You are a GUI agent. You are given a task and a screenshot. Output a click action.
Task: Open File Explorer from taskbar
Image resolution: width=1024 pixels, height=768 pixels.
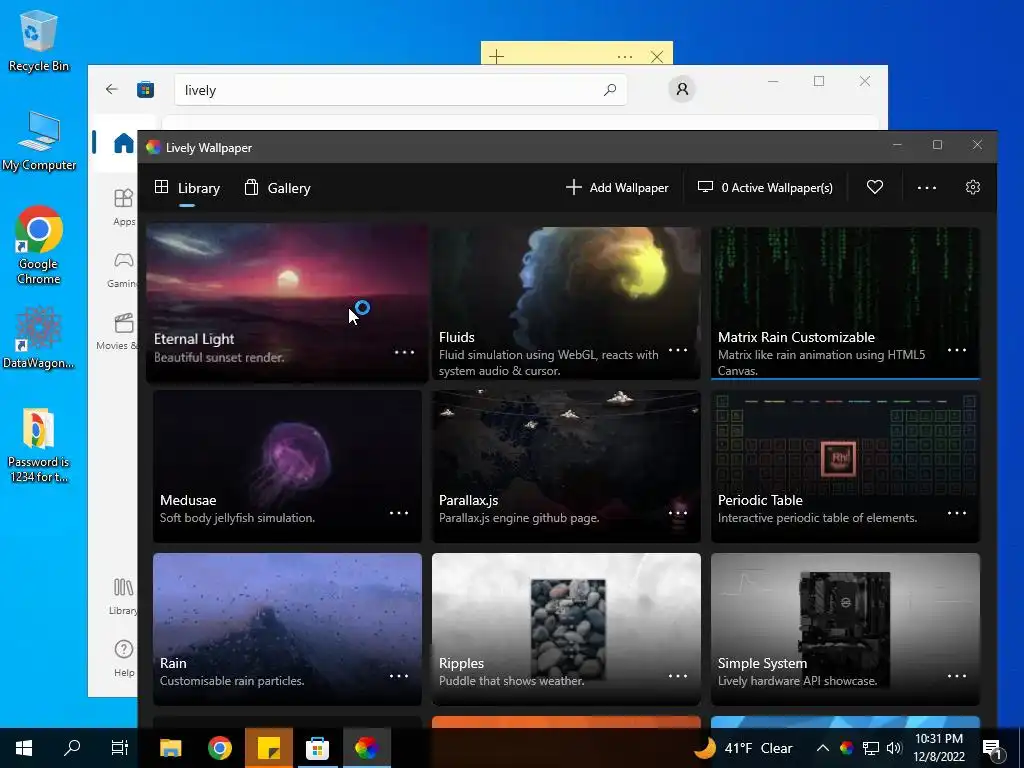170,748
